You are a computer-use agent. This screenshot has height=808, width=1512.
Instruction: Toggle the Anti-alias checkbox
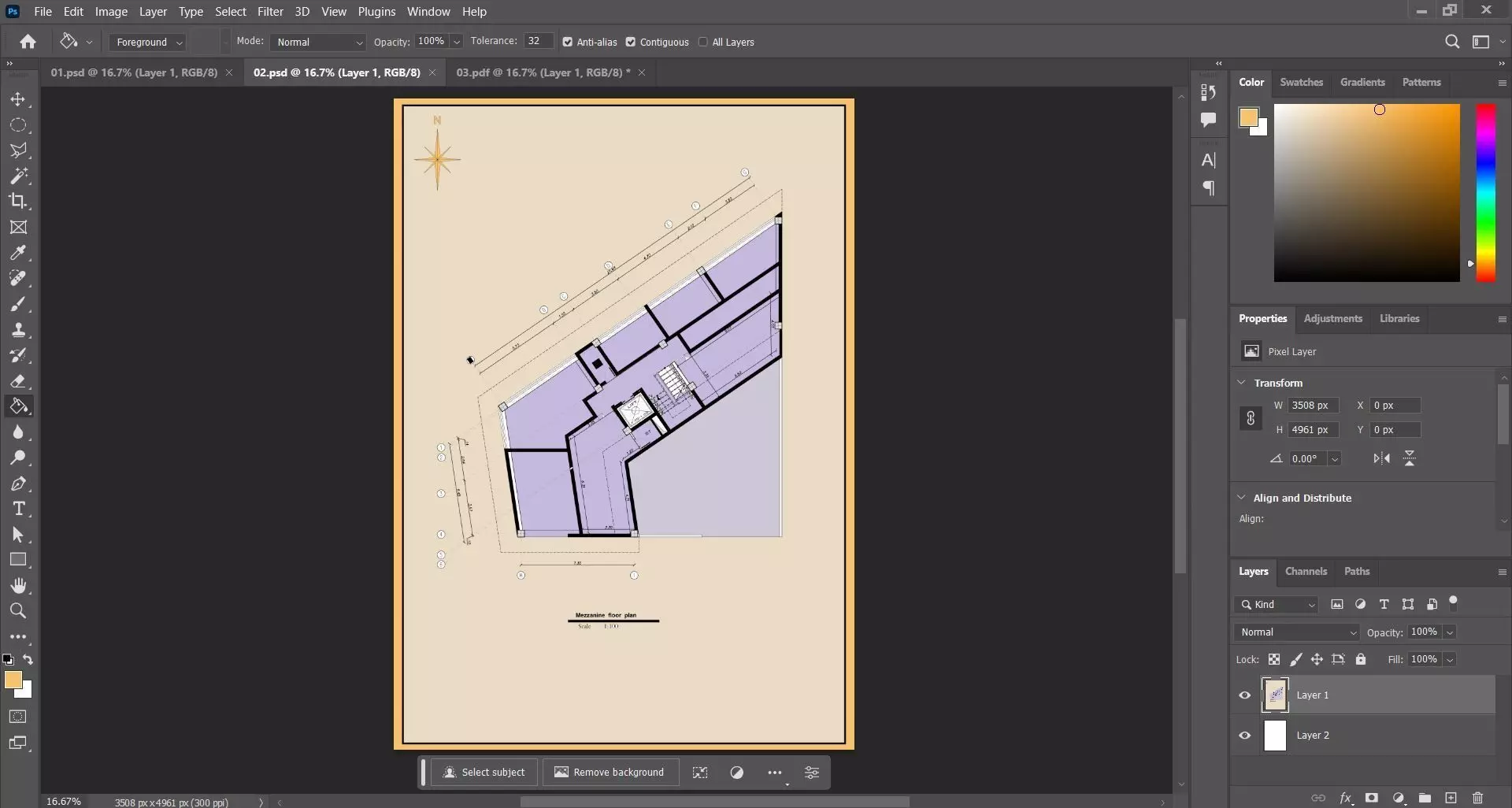(567, 42)
